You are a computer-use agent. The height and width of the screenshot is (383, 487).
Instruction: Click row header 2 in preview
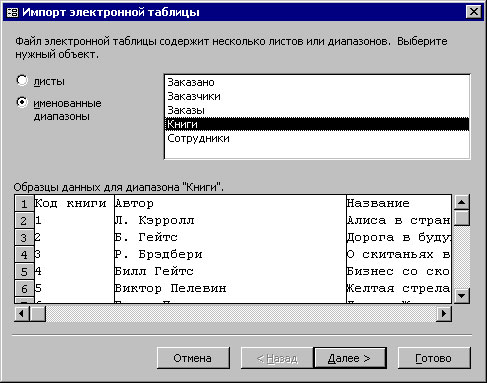[24, 220]
